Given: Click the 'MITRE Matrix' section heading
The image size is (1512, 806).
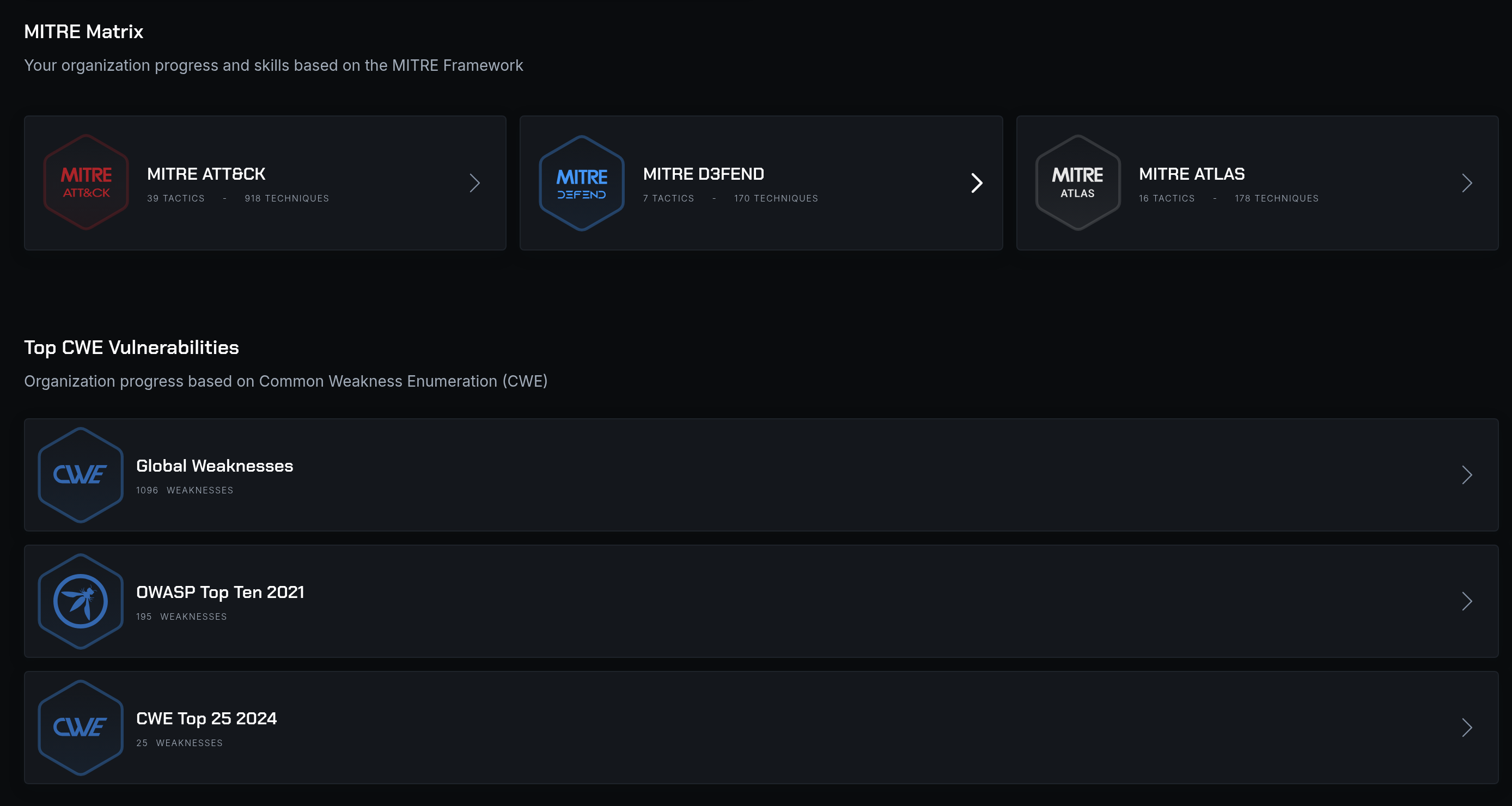Looking at the screenshot, I should (83, 31).
